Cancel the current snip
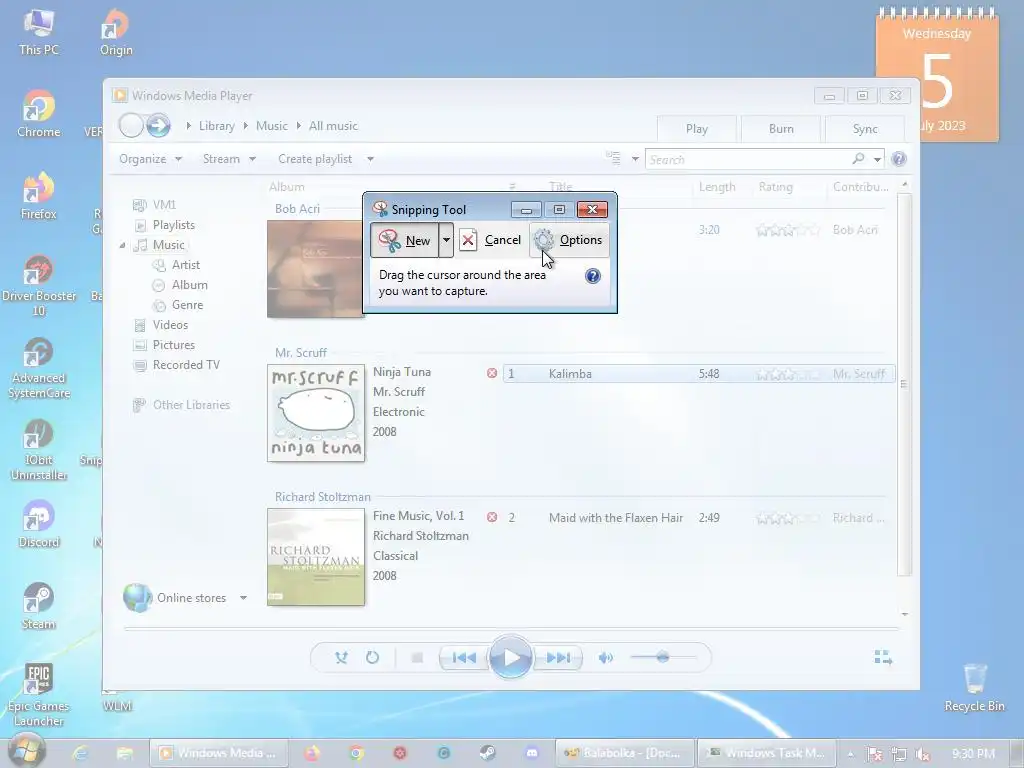Image resolution: width=1024 pixels, height=768 pixels. (x=490, y=240)
